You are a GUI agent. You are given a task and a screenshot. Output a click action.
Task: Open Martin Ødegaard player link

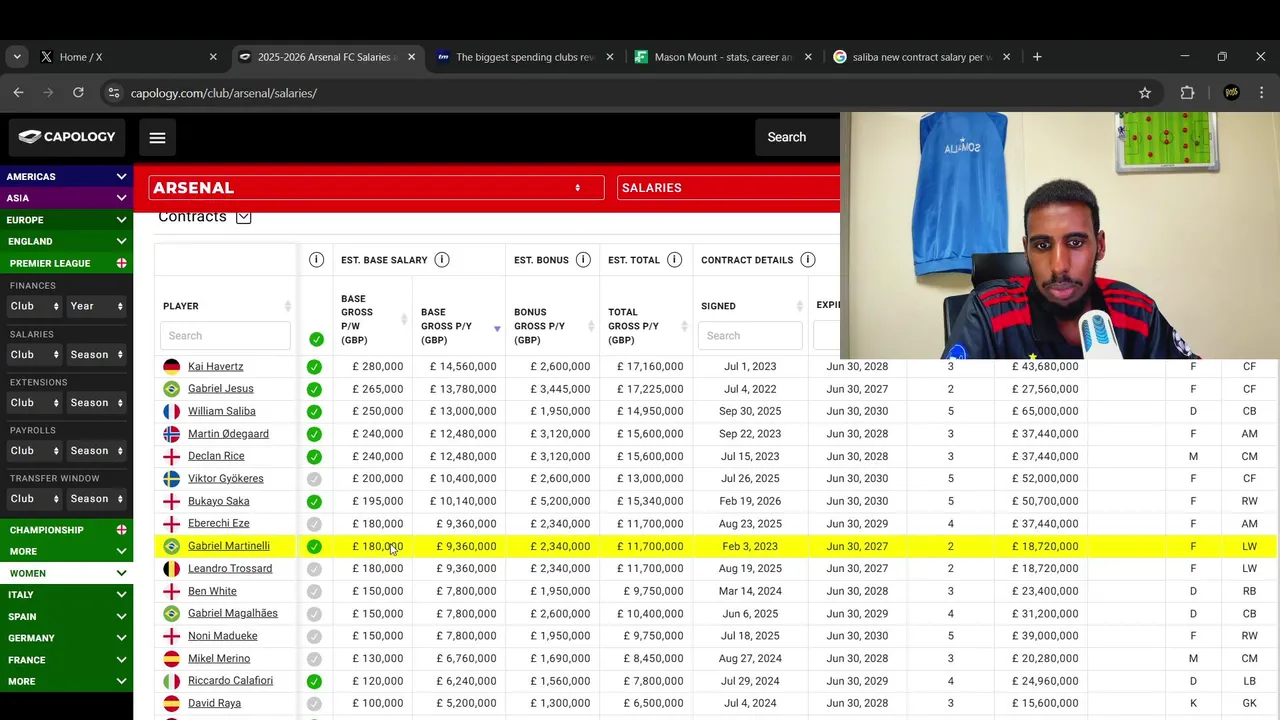coord(228,434)
